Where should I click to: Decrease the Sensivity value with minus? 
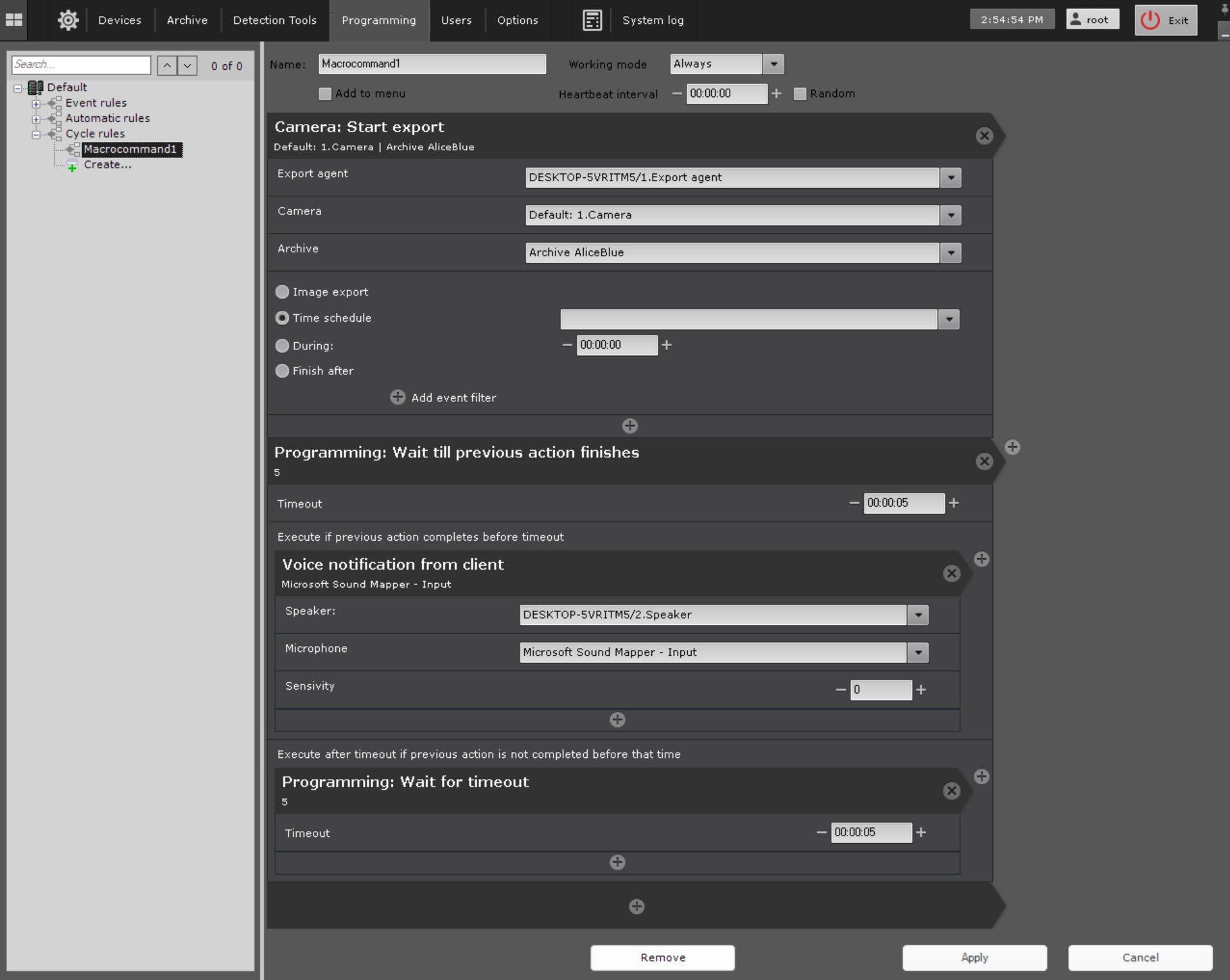(x=841, y=690)
